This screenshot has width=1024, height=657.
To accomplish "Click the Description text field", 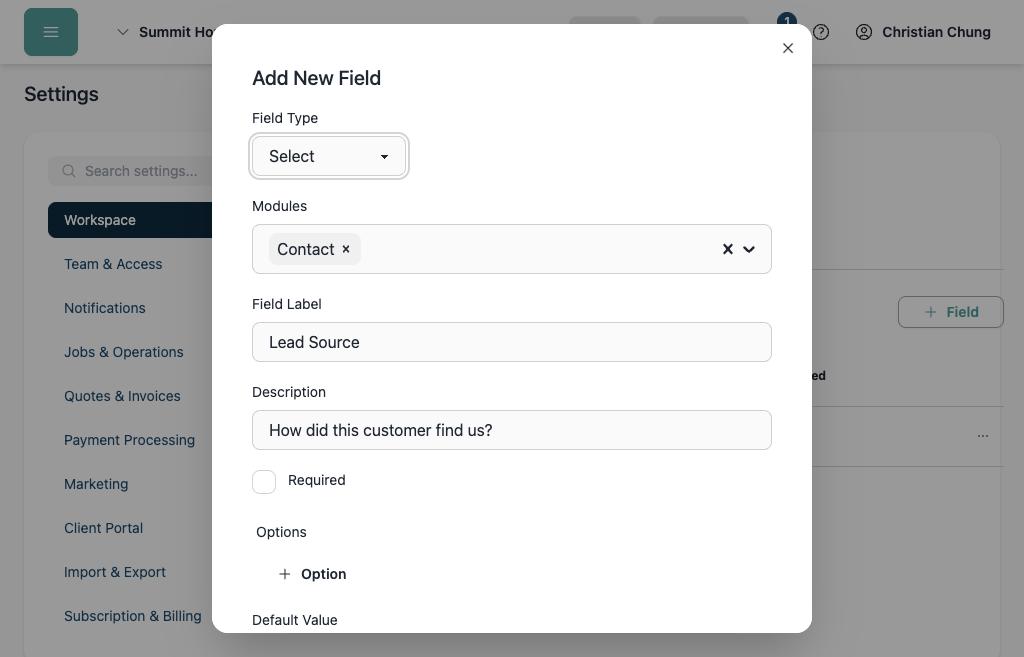I will coord(511,430).
